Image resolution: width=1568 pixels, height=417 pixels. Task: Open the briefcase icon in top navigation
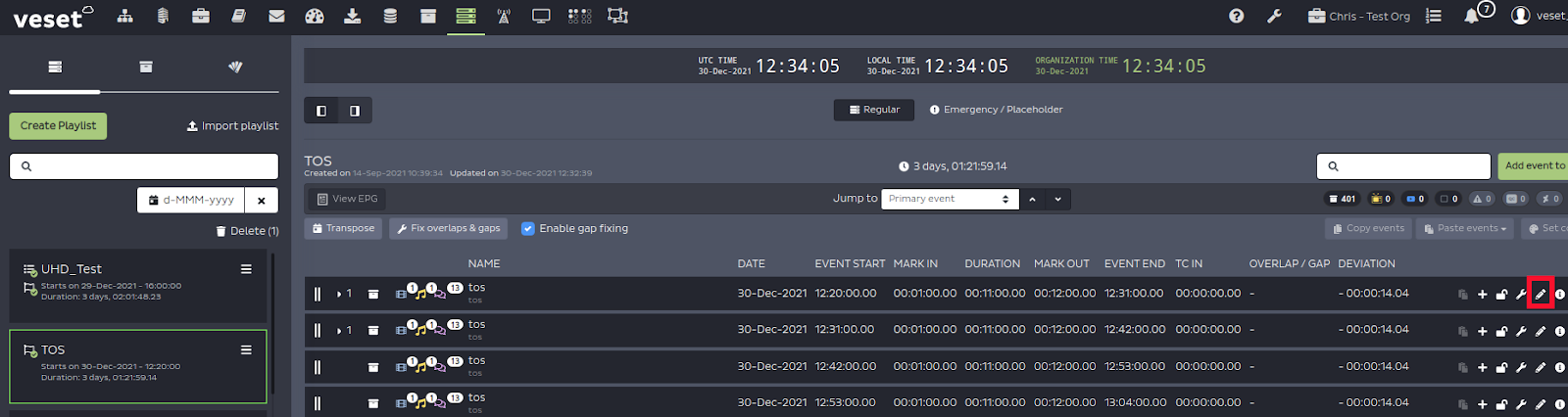click(201, 16)
